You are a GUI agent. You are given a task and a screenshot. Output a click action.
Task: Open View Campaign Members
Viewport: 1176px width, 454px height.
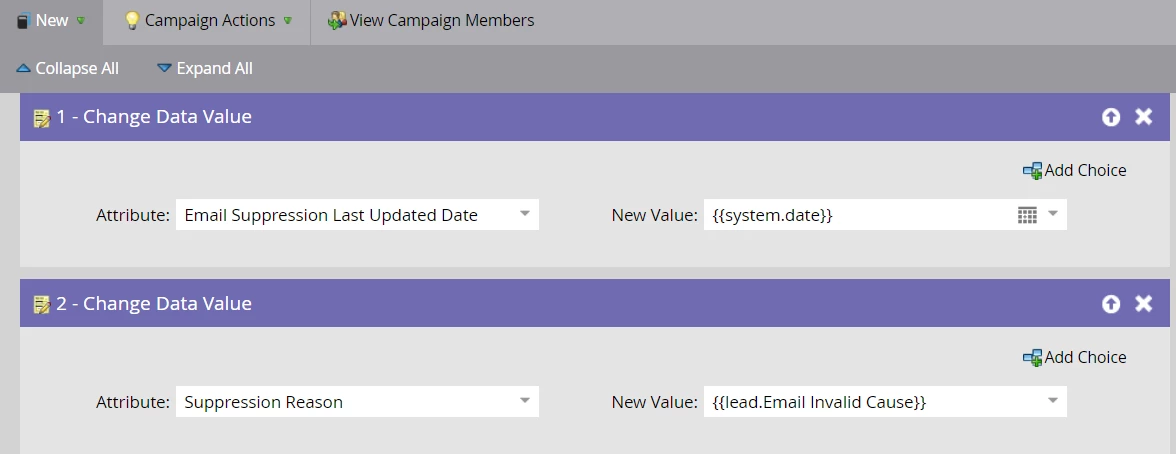(x=441, y=21)
